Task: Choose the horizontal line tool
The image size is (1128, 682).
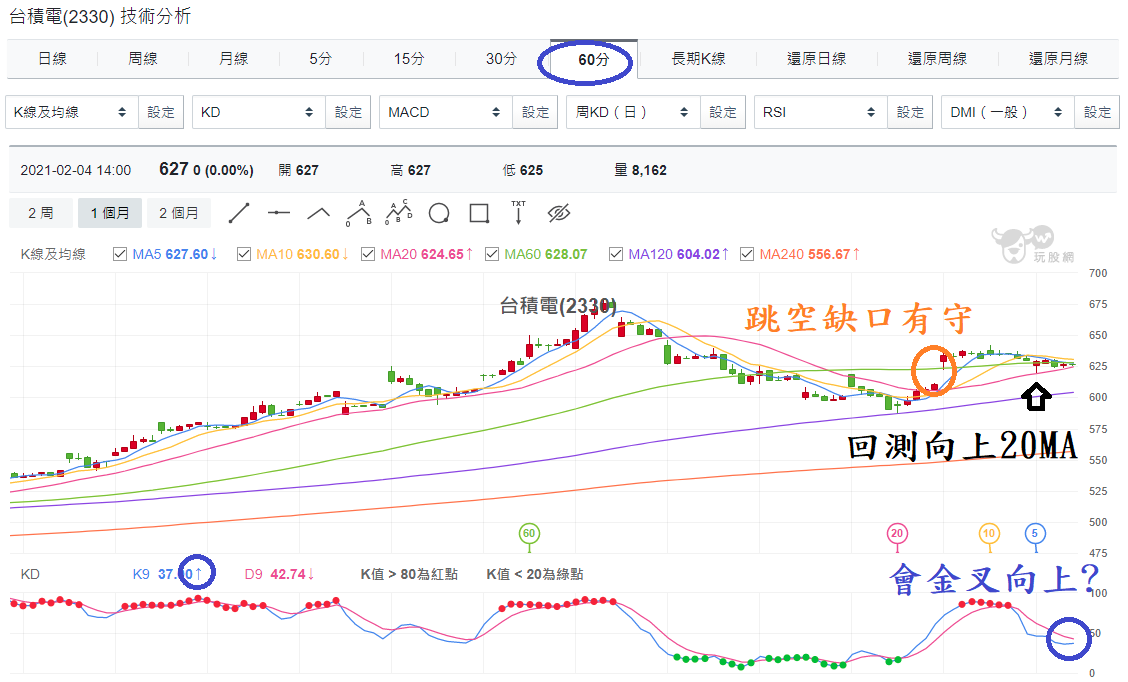Action: click(x=278, y=213)
